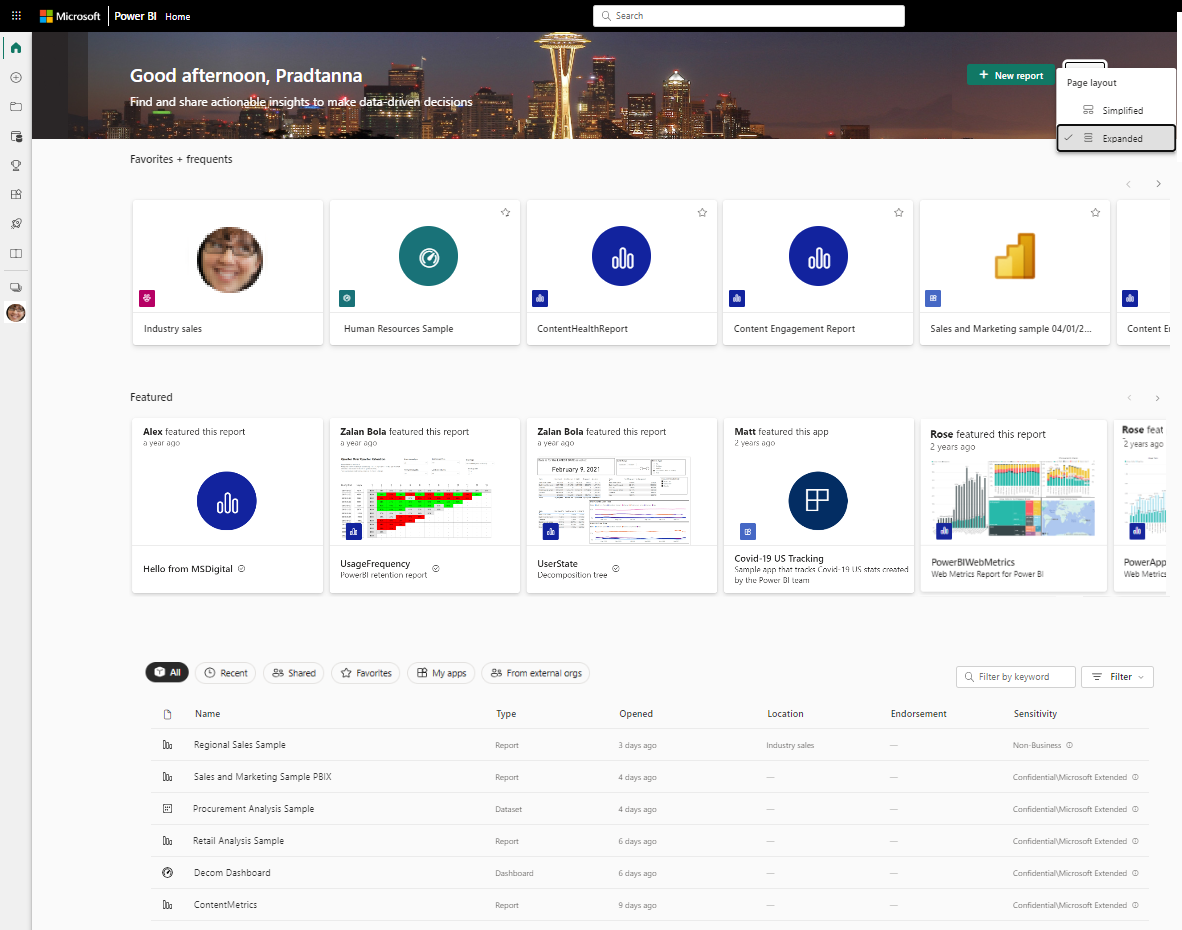
Task: Click the file icon in the table header
Action: (x=167, y=714)
